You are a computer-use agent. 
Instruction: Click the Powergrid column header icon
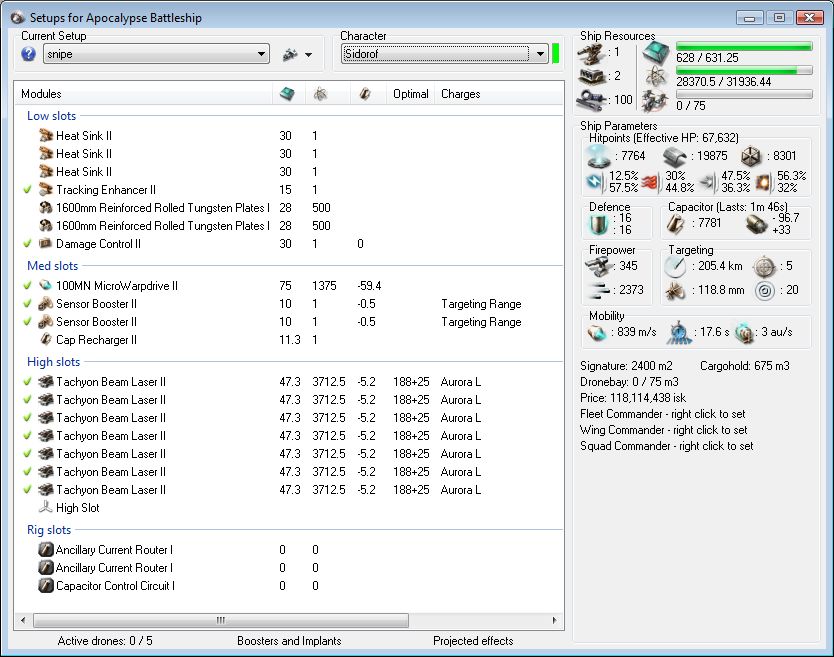320,94
